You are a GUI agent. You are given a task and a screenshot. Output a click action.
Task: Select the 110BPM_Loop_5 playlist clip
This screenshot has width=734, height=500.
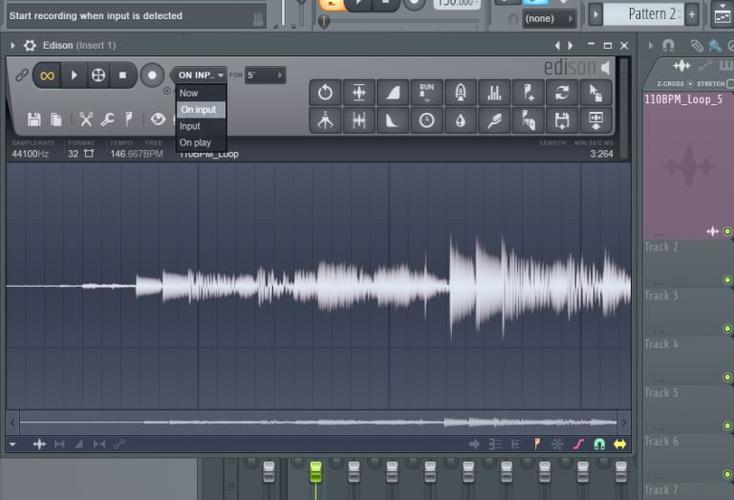click(x=688, y=166)
